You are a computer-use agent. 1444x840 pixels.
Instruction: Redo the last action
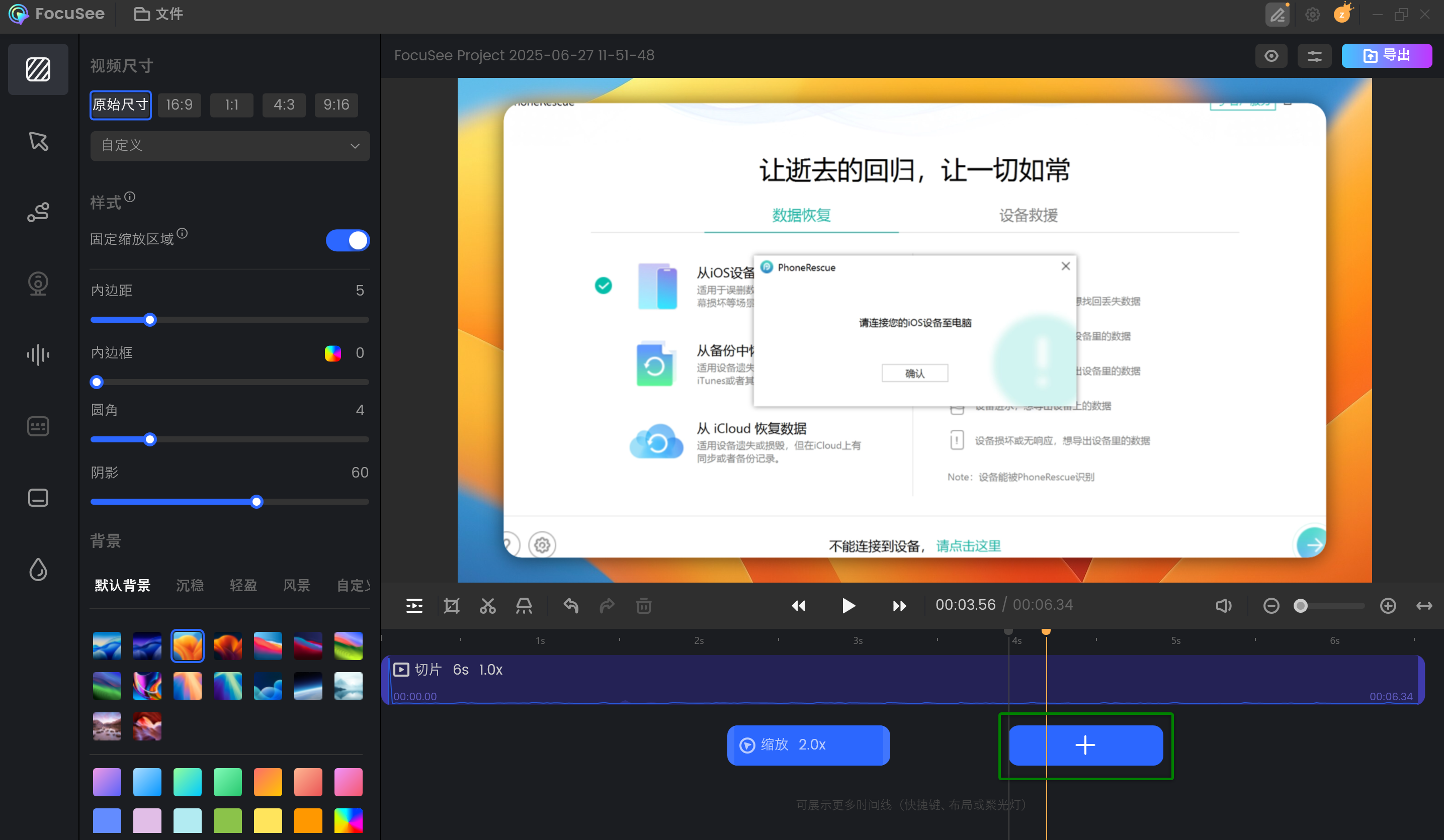point(607,605)
